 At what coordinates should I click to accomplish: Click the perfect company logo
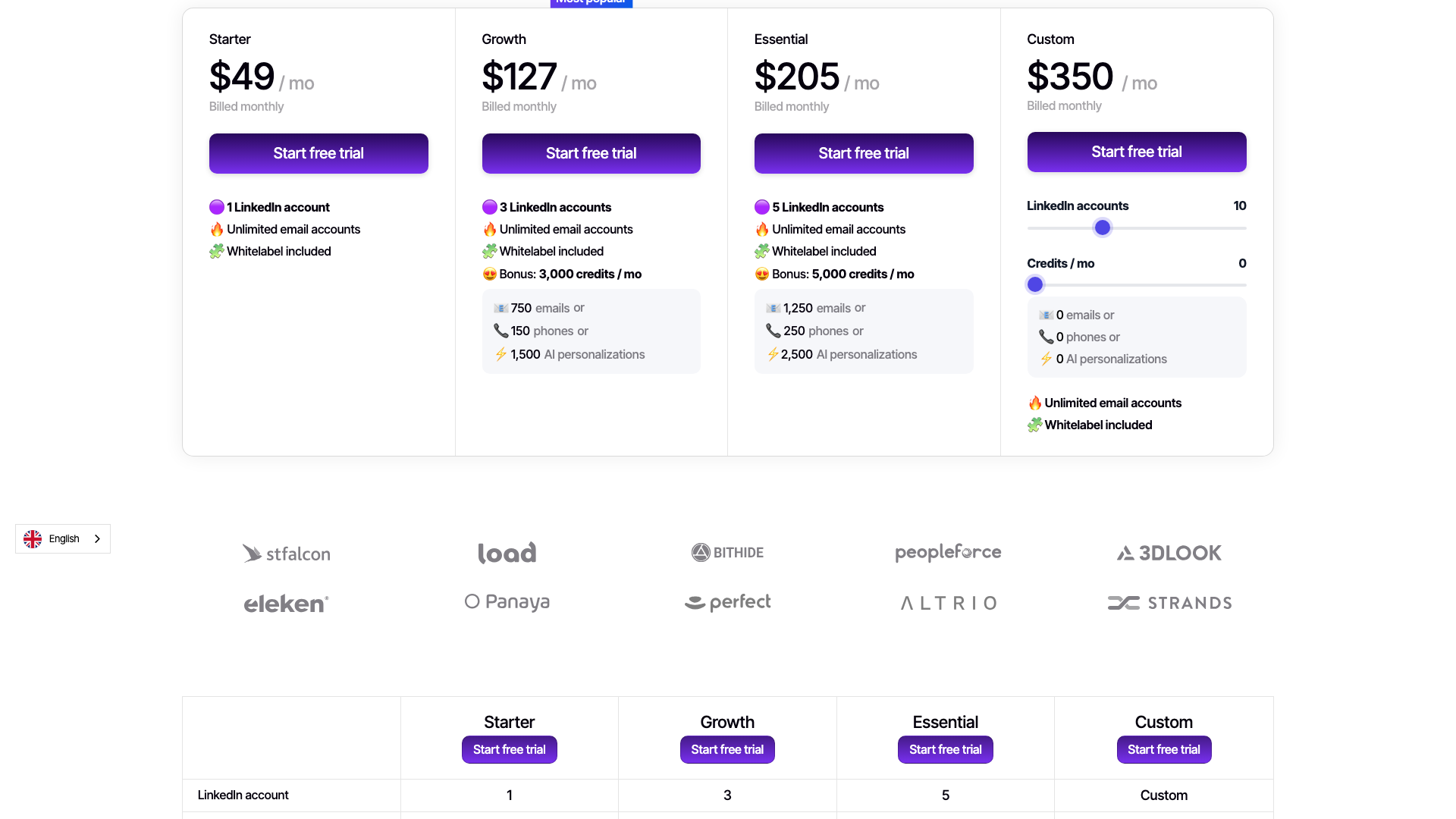[x=727, y=601]
